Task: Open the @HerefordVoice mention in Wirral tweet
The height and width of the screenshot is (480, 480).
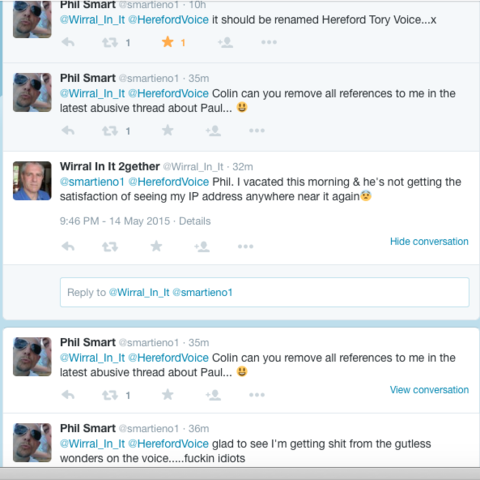Action: 169,182
